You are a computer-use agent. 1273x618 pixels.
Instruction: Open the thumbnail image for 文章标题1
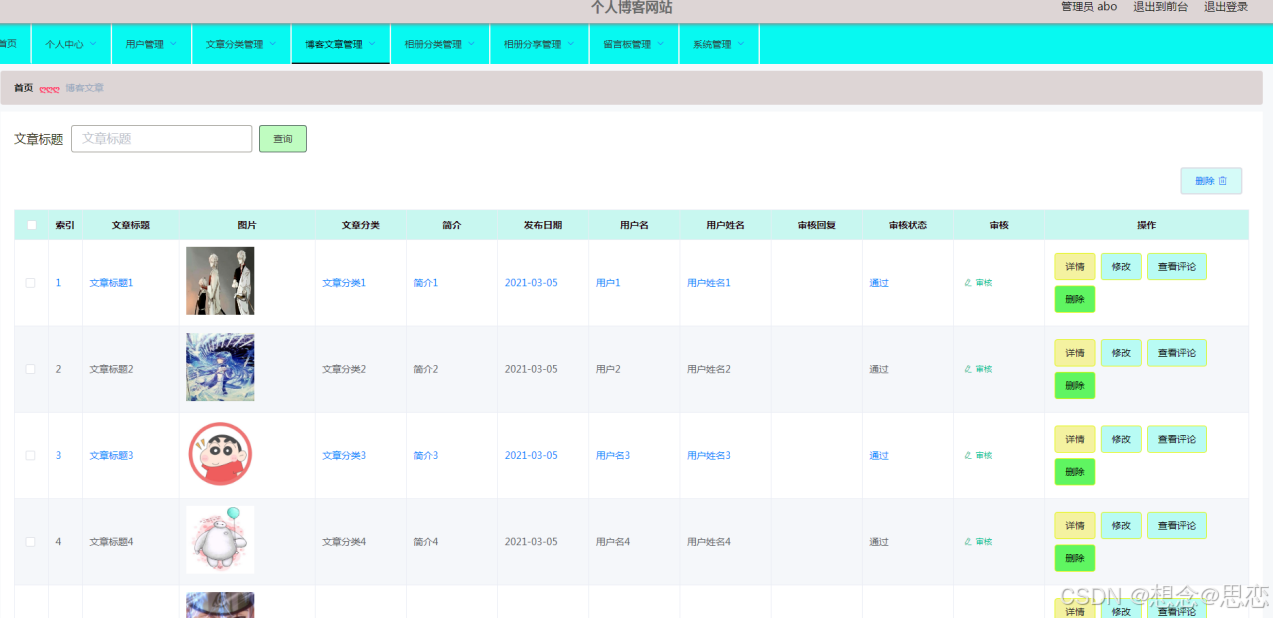[220, 281]
